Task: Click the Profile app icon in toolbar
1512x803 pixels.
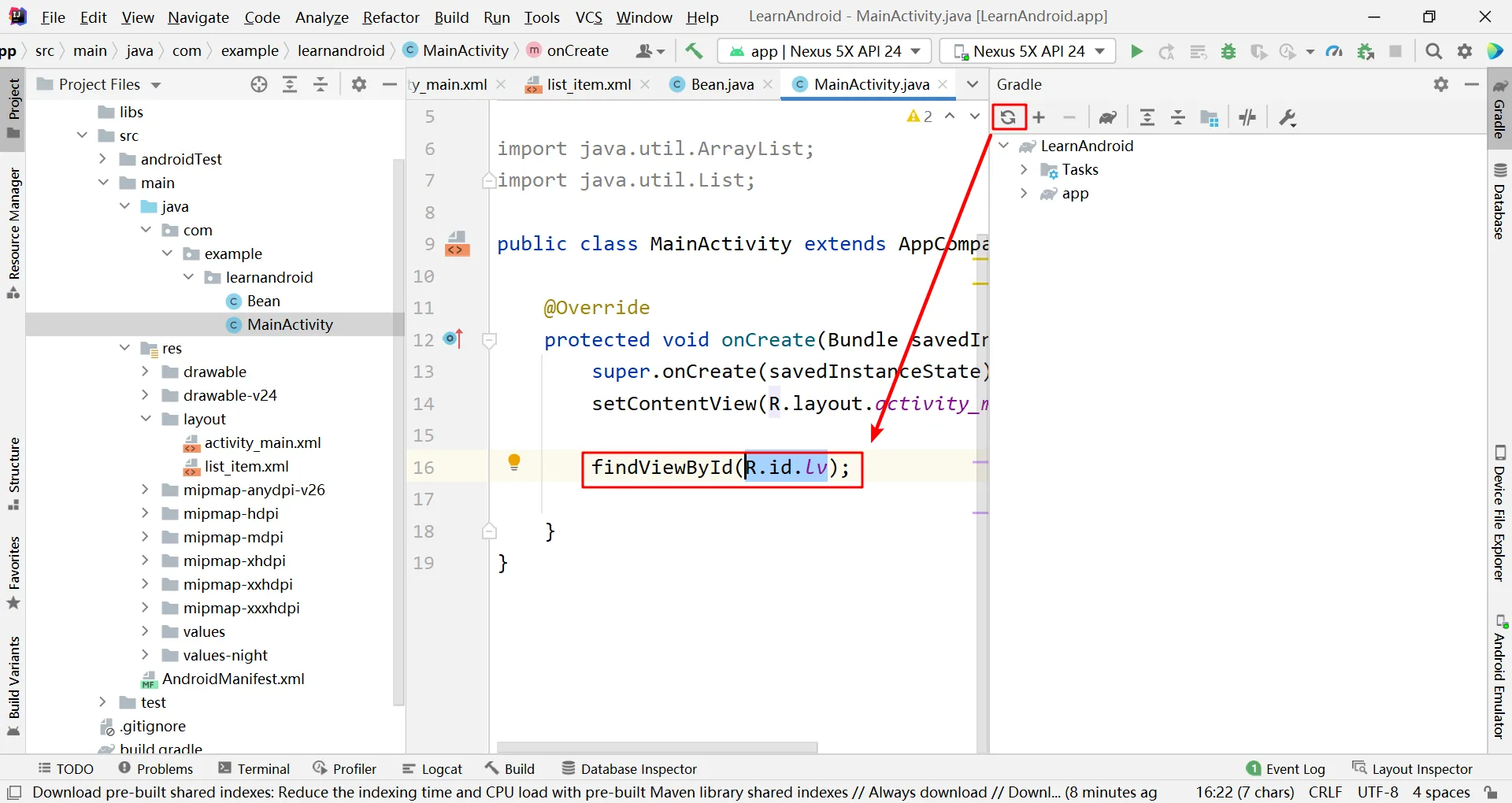Action: pos(1334,51)
